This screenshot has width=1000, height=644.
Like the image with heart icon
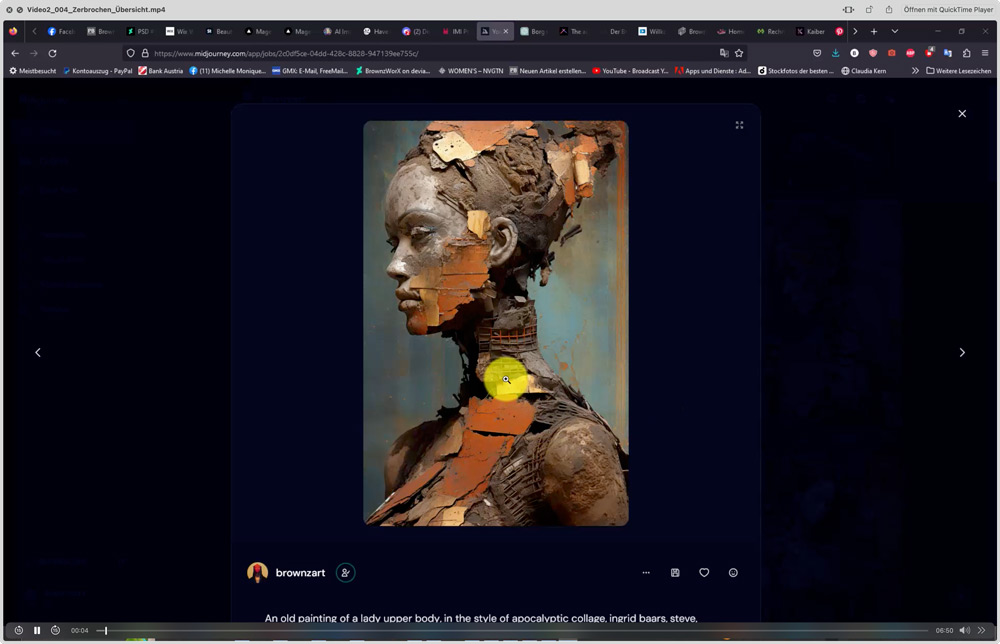click(704, 573)
